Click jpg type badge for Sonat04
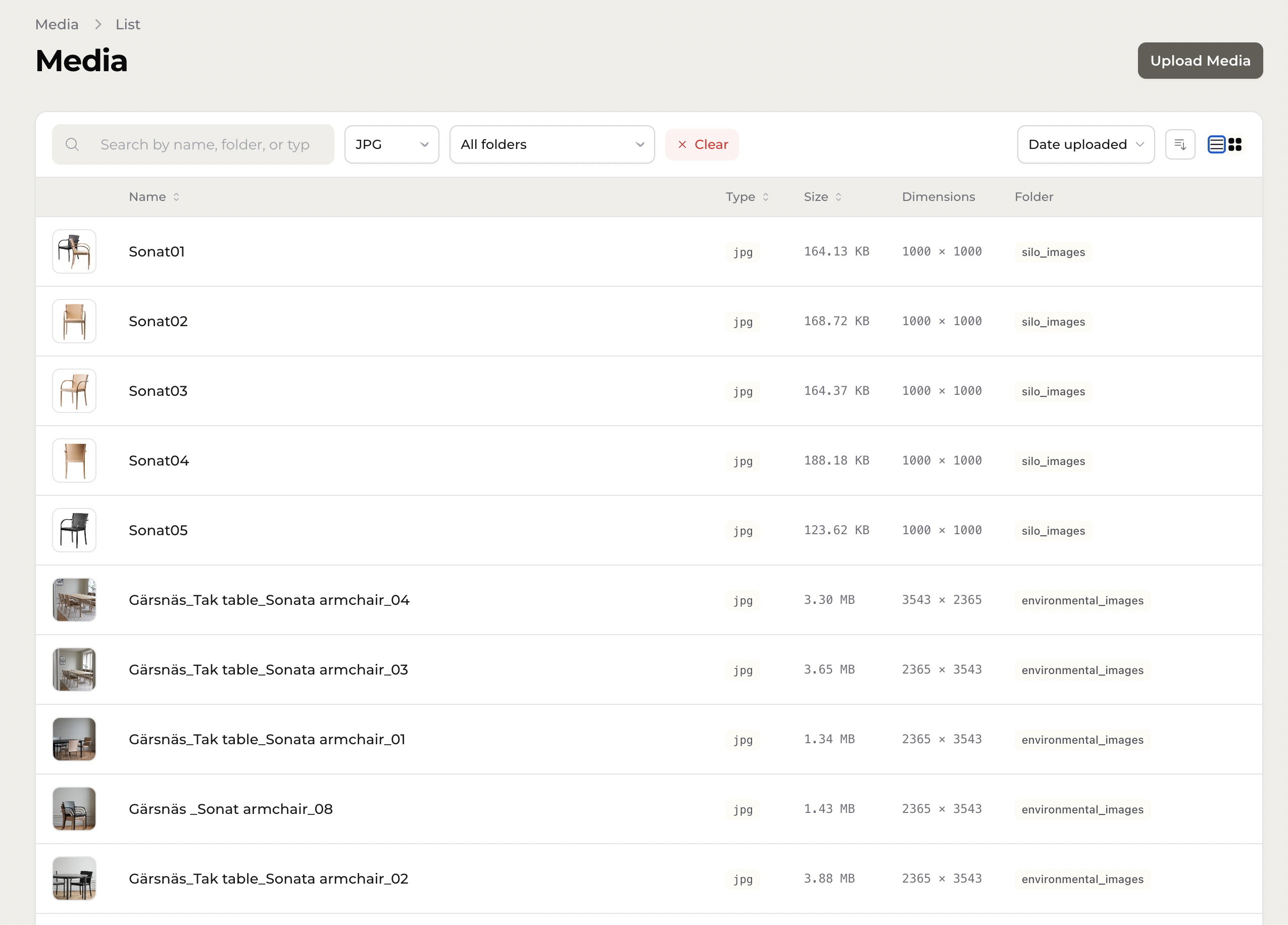 pyautogui.click(x=743, y=460)
